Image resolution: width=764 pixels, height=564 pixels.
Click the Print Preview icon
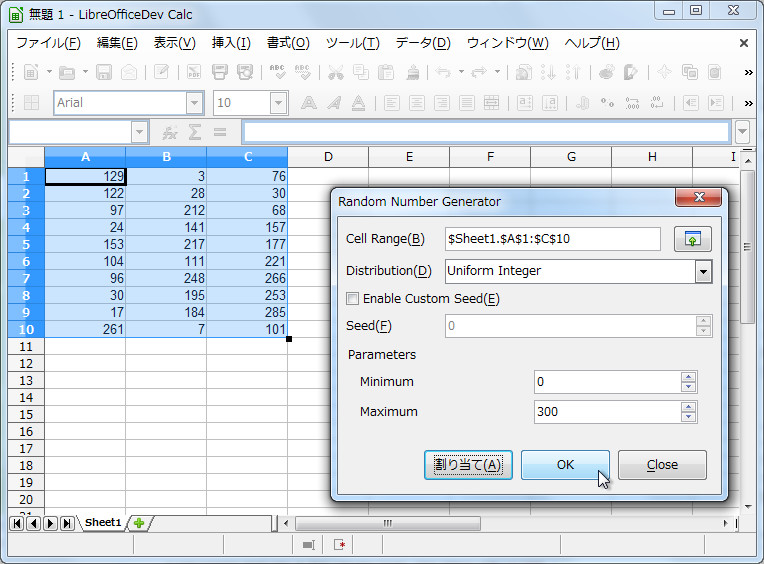245,72
